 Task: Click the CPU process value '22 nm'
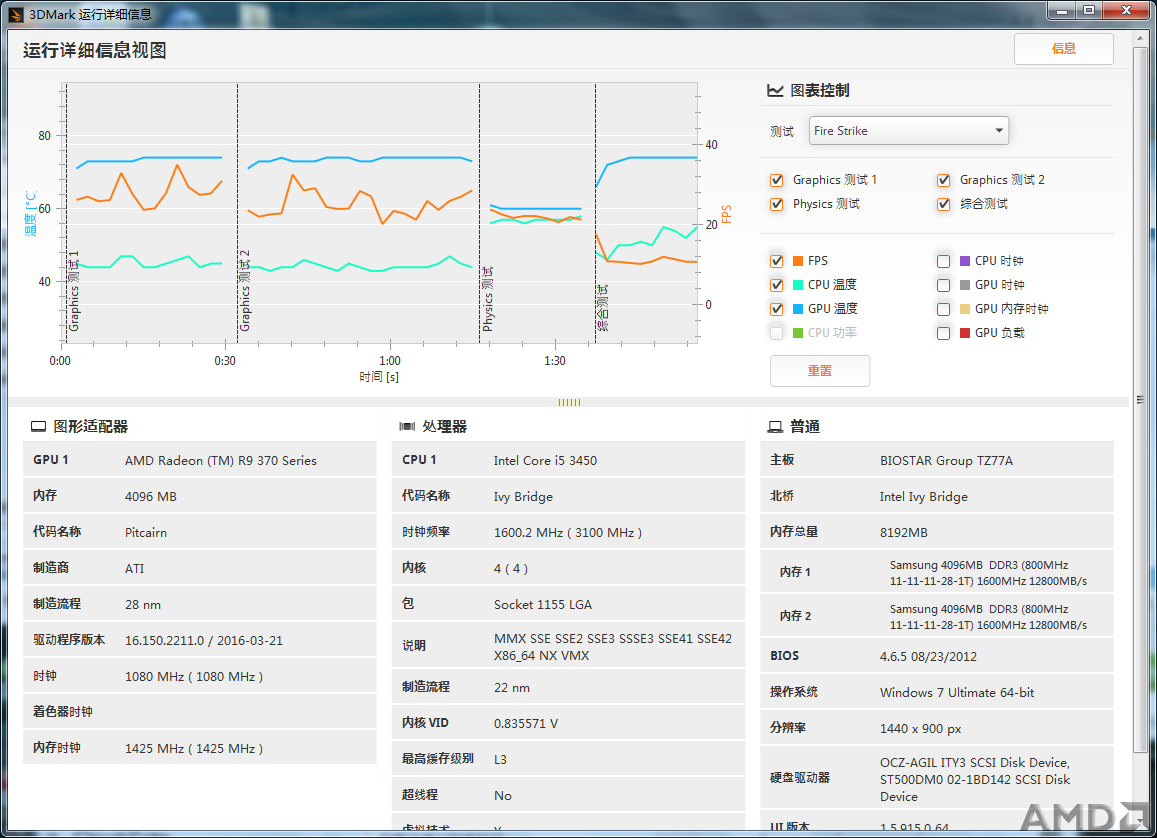pyautogui.click(x=511, y=688)
